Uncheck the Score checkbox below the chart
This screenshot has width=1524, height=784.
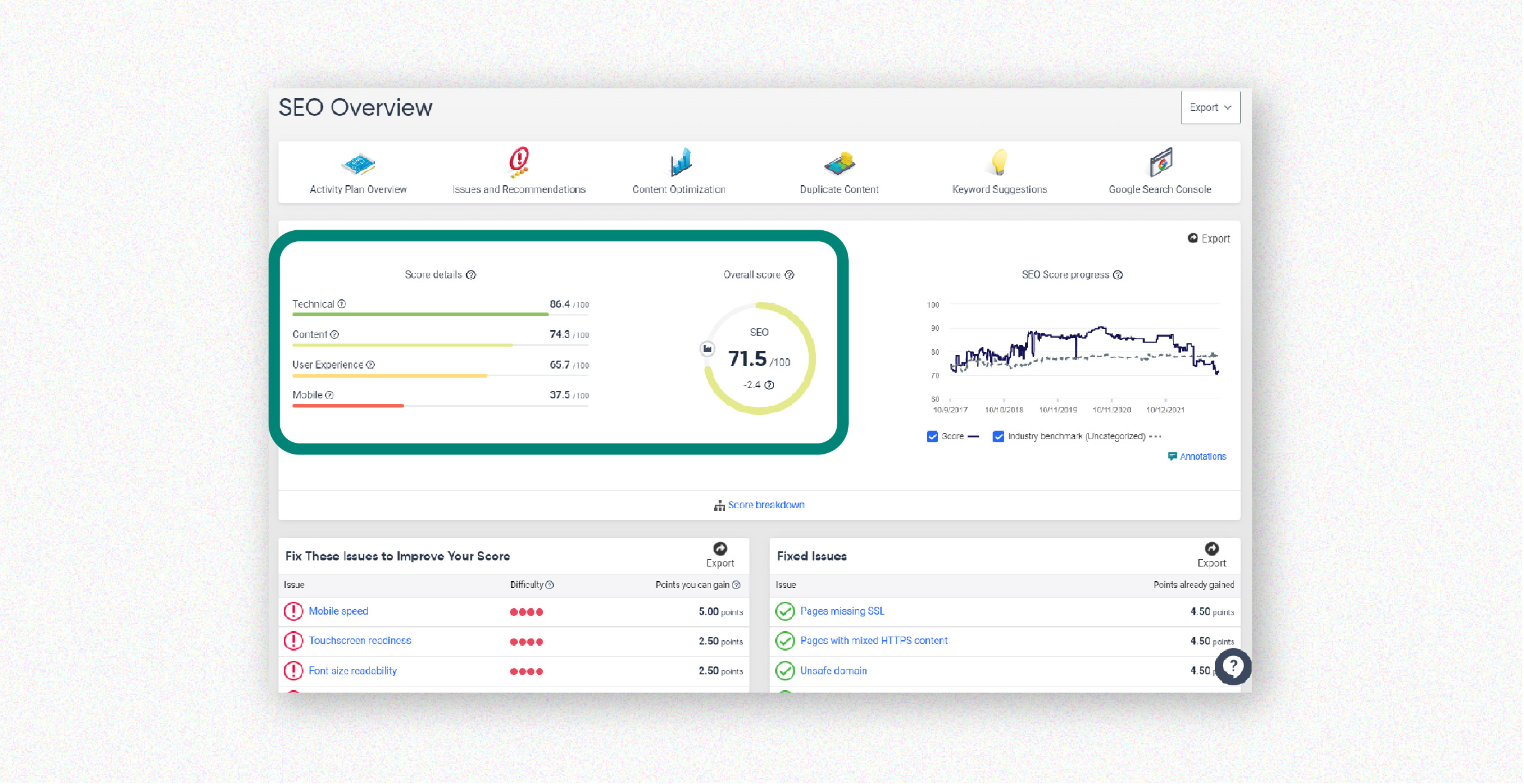(932, 436)
